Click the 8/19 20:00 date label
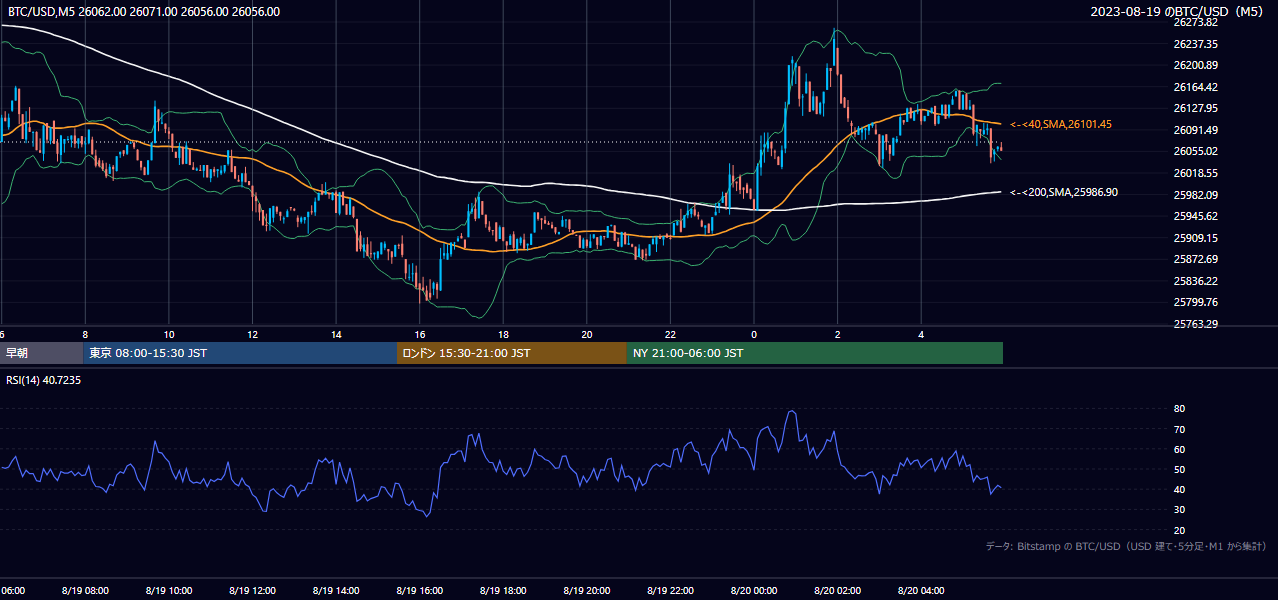The height and width of the screenshot is (600, 1278). point(587,591)
